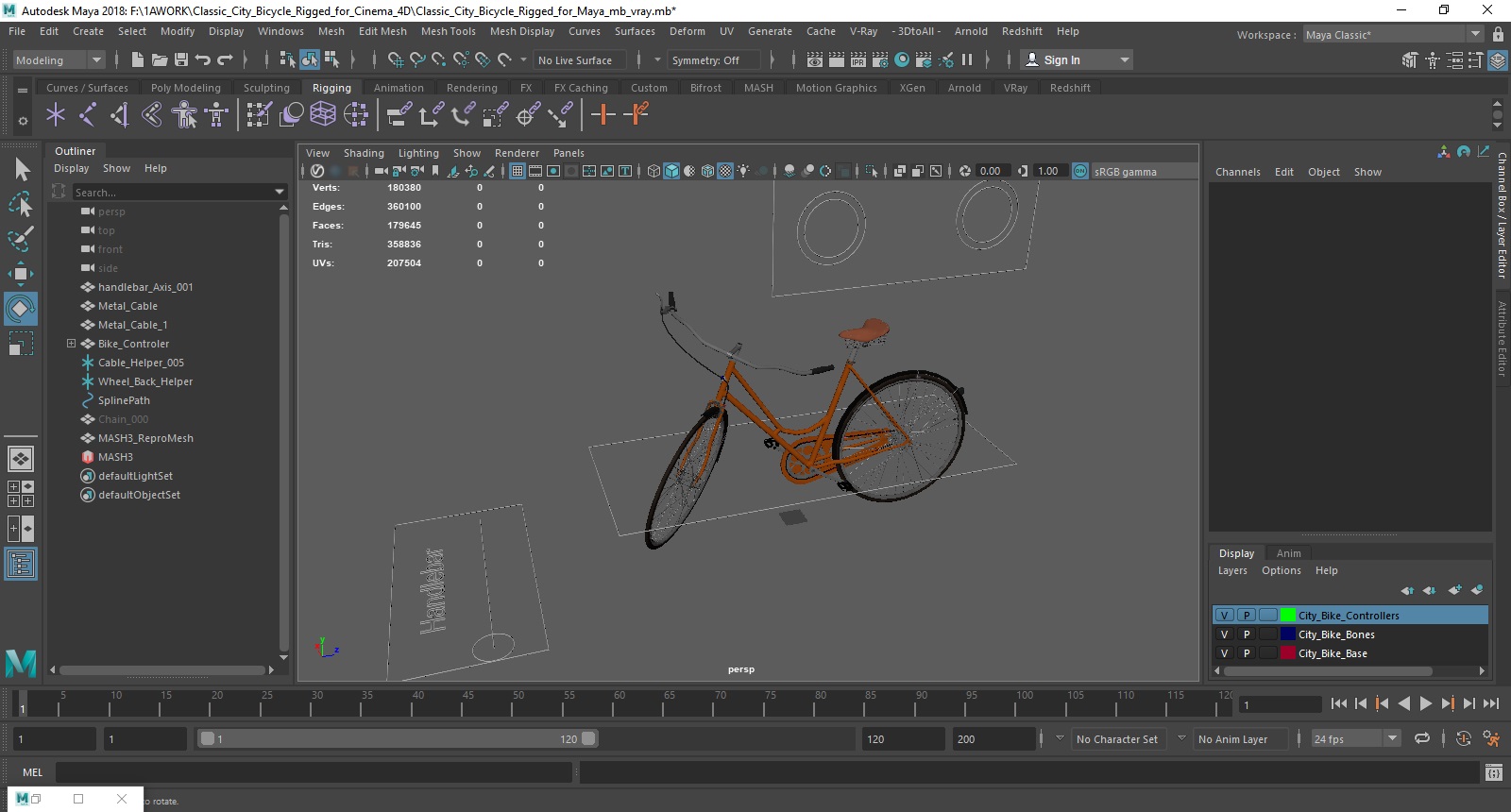Click the Set Key plus shelf icon
This screenshot has width=1511, height=812.
click(x=603, y=115)
